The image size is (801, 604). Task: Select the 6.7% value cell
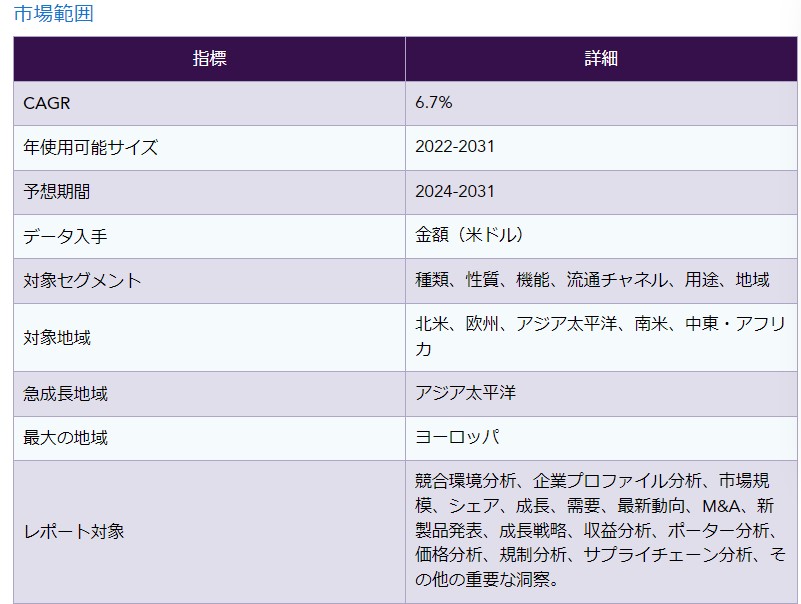coord(601,103)
